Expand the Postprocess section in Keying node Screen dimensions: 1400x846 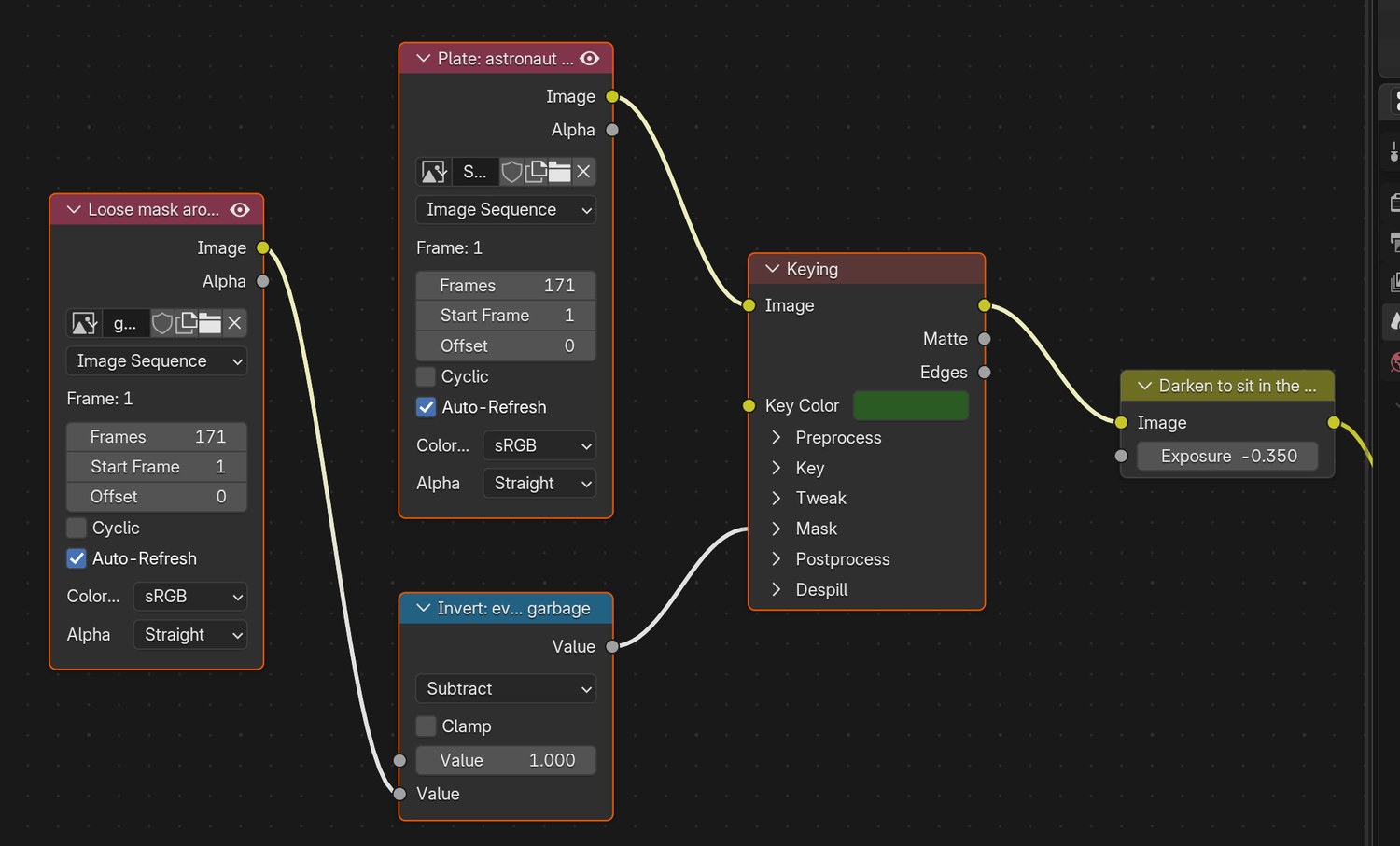[776, 559]
